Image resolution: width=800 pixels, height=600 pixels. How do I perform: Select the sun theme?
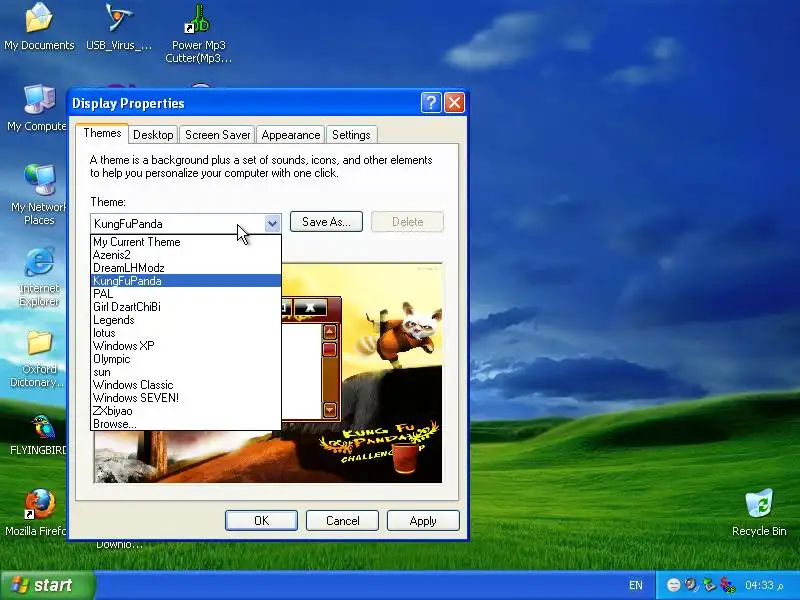pyautogui.click(x=186, y=372)
